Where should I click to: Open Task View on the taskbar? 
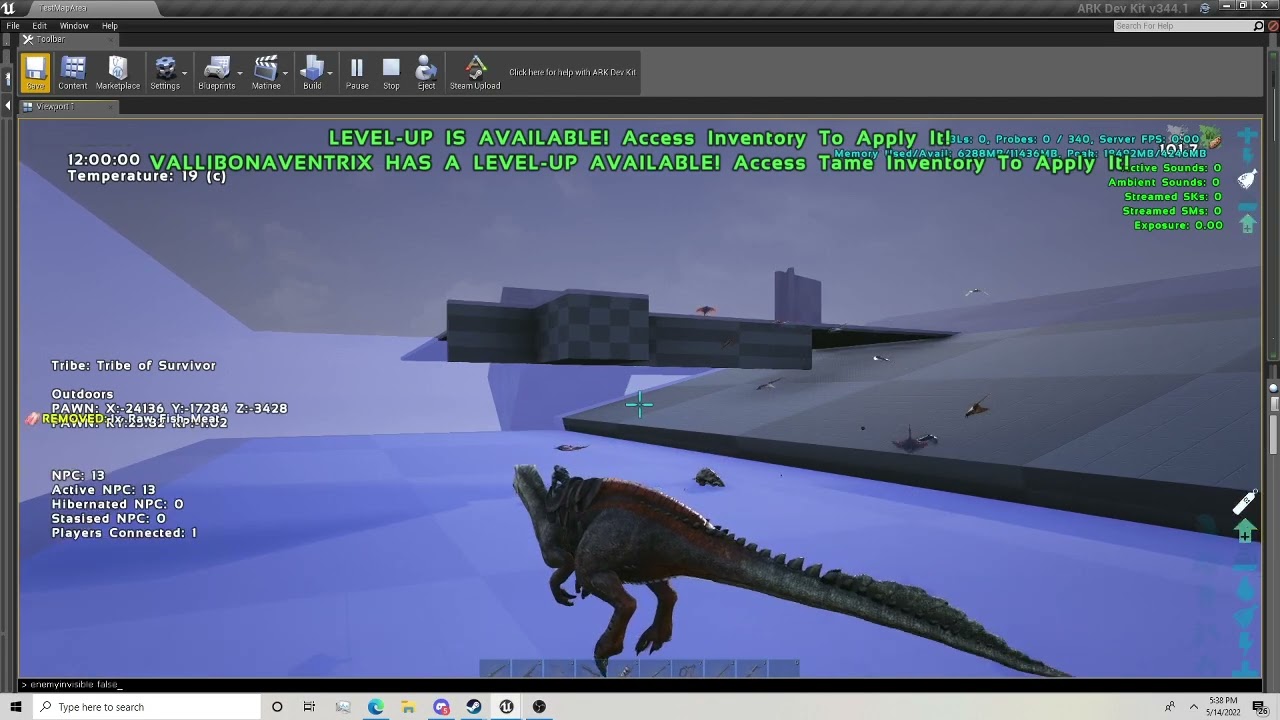click(x=309, y=707)
